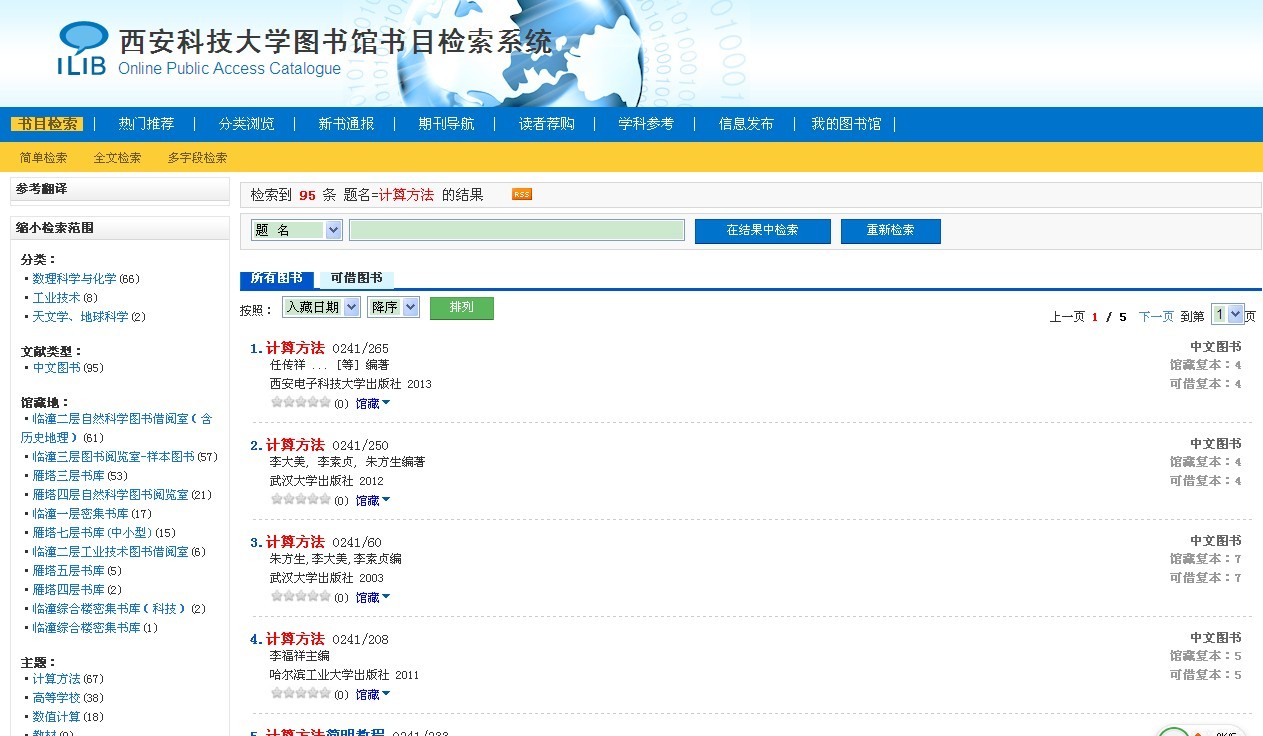Filter by 临潼综合楼密集书库 (1) location
Screen dimensions: 1263x736
pyautogui.click(x=86, y=628)
